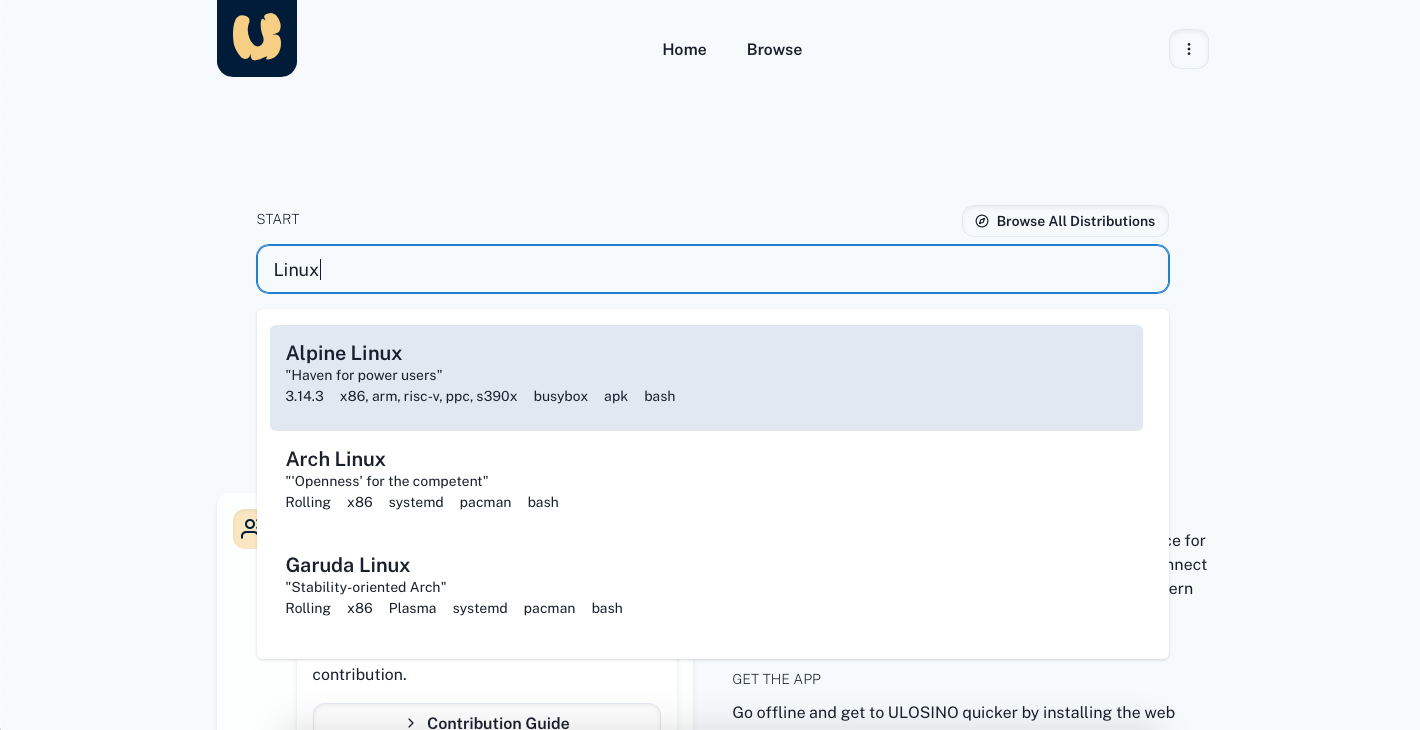Image resolution: width=1420 pixels, height=730 pixels.
Task: Click apk package manager tag
Action: click(x=616, y=396)
